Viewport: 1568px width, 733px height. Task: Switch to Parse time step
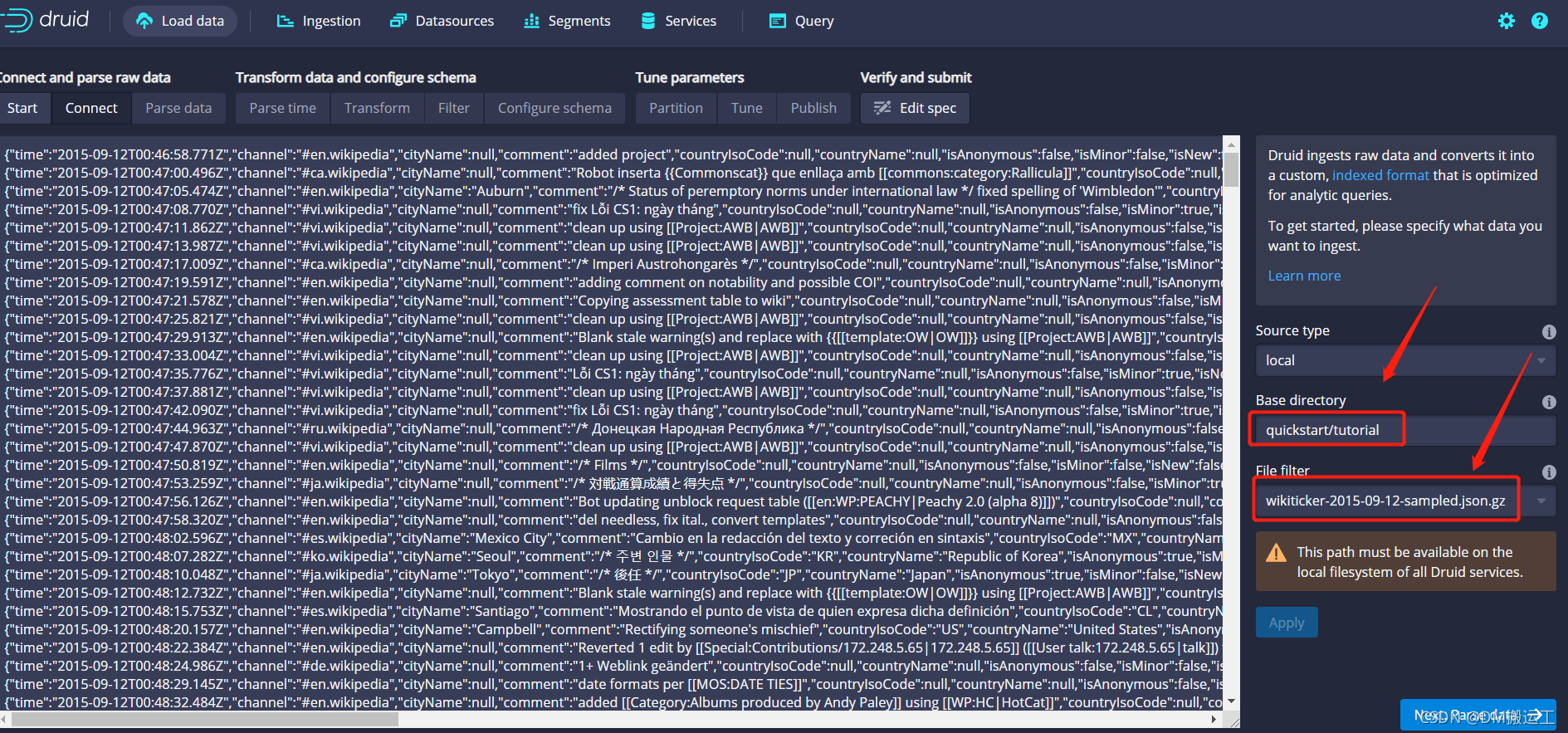[x=283, y=108]
